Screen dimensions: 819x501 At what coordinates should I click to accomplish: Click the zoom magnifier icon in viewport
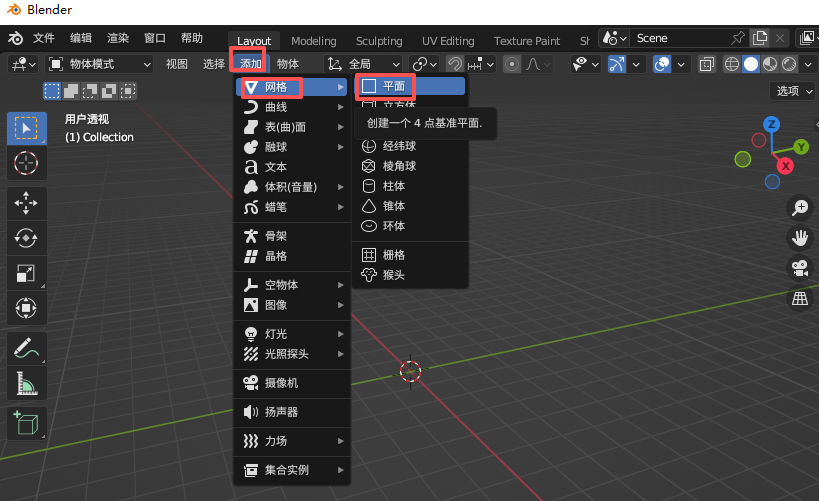click(800, 208)
